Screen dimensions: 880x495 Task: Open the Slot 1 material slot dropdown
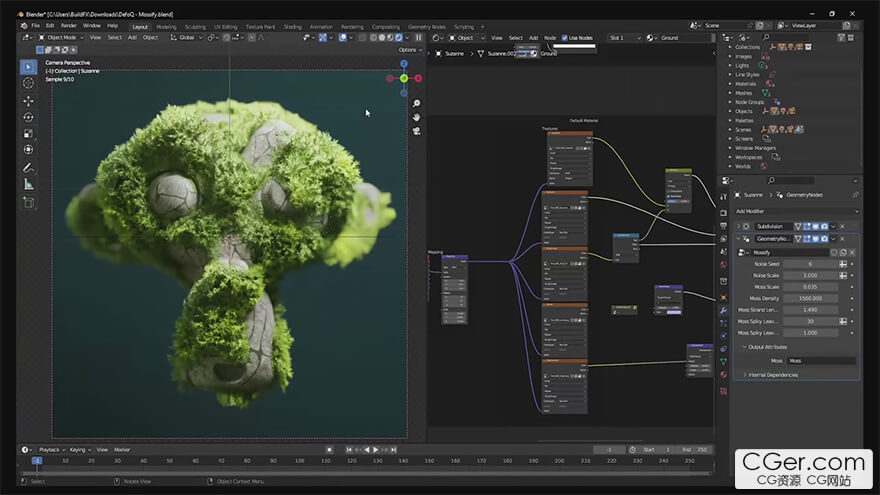[625, 38]
